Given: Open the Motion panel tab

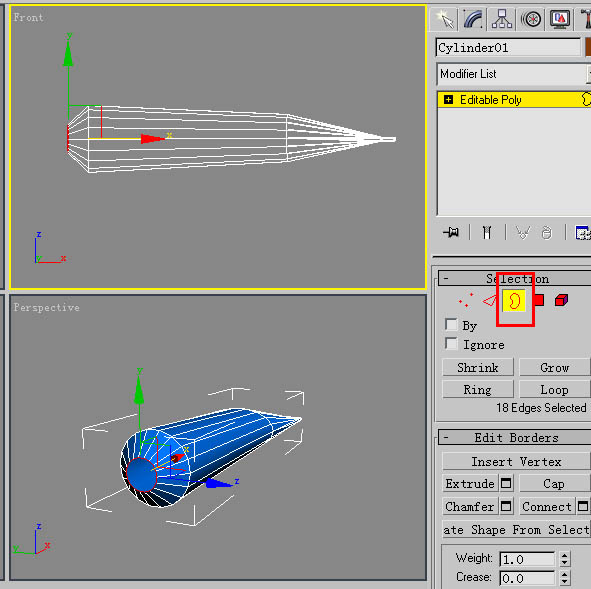Looking at the screenshot, I should tap(531, 19).
